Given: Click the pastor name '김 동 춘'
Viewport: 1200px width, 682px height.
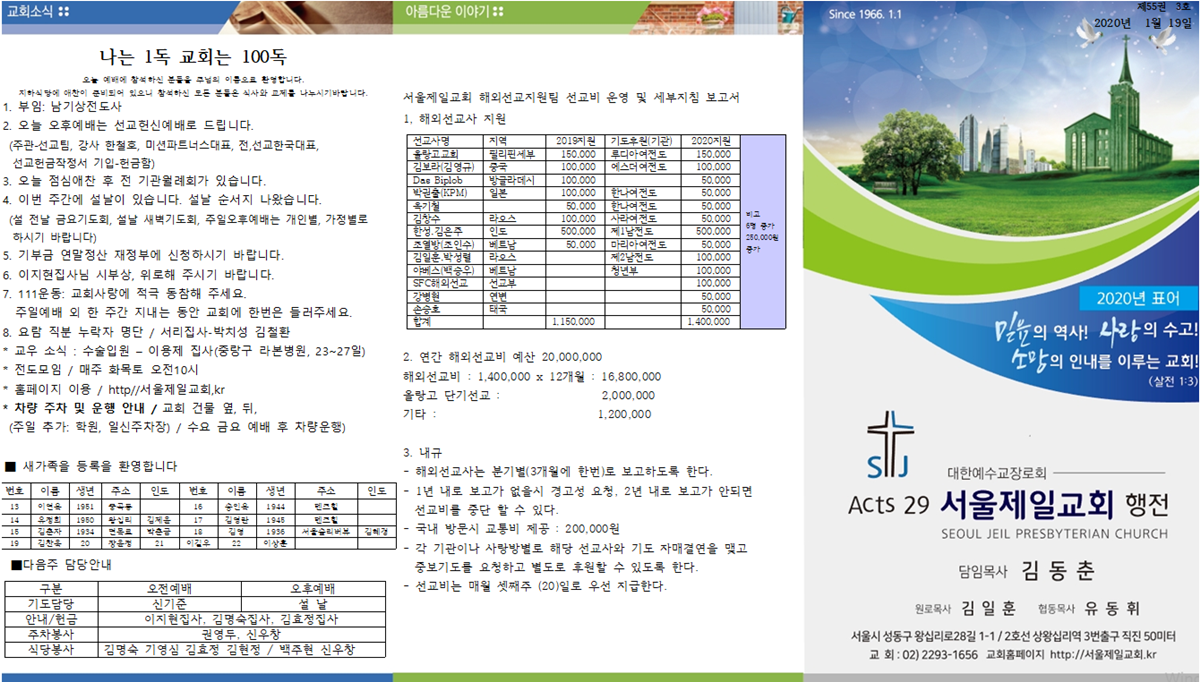Looking at the screenshot, I should 1057,572.
